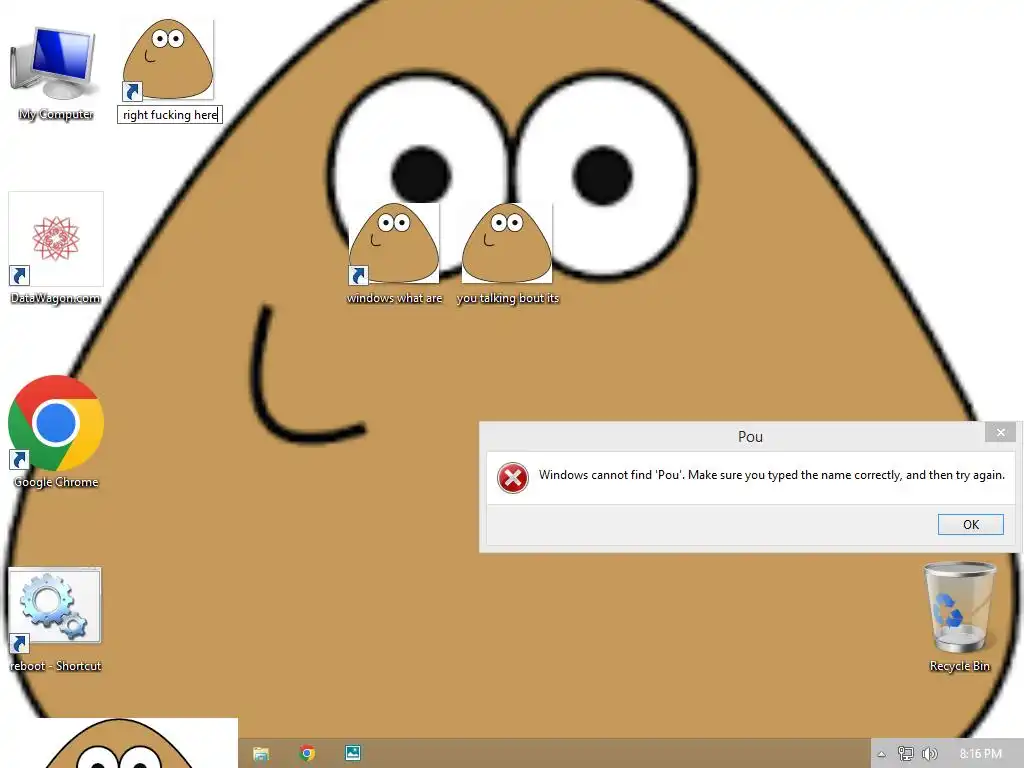The height and width of the screenshot is (768, 1024).
Task: Select the 'you talking bout its' Pou icon
Action: 507,243
